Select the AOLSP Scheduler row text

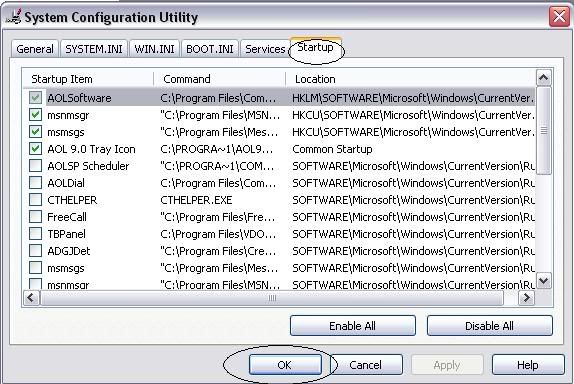[x=88, y=166]
